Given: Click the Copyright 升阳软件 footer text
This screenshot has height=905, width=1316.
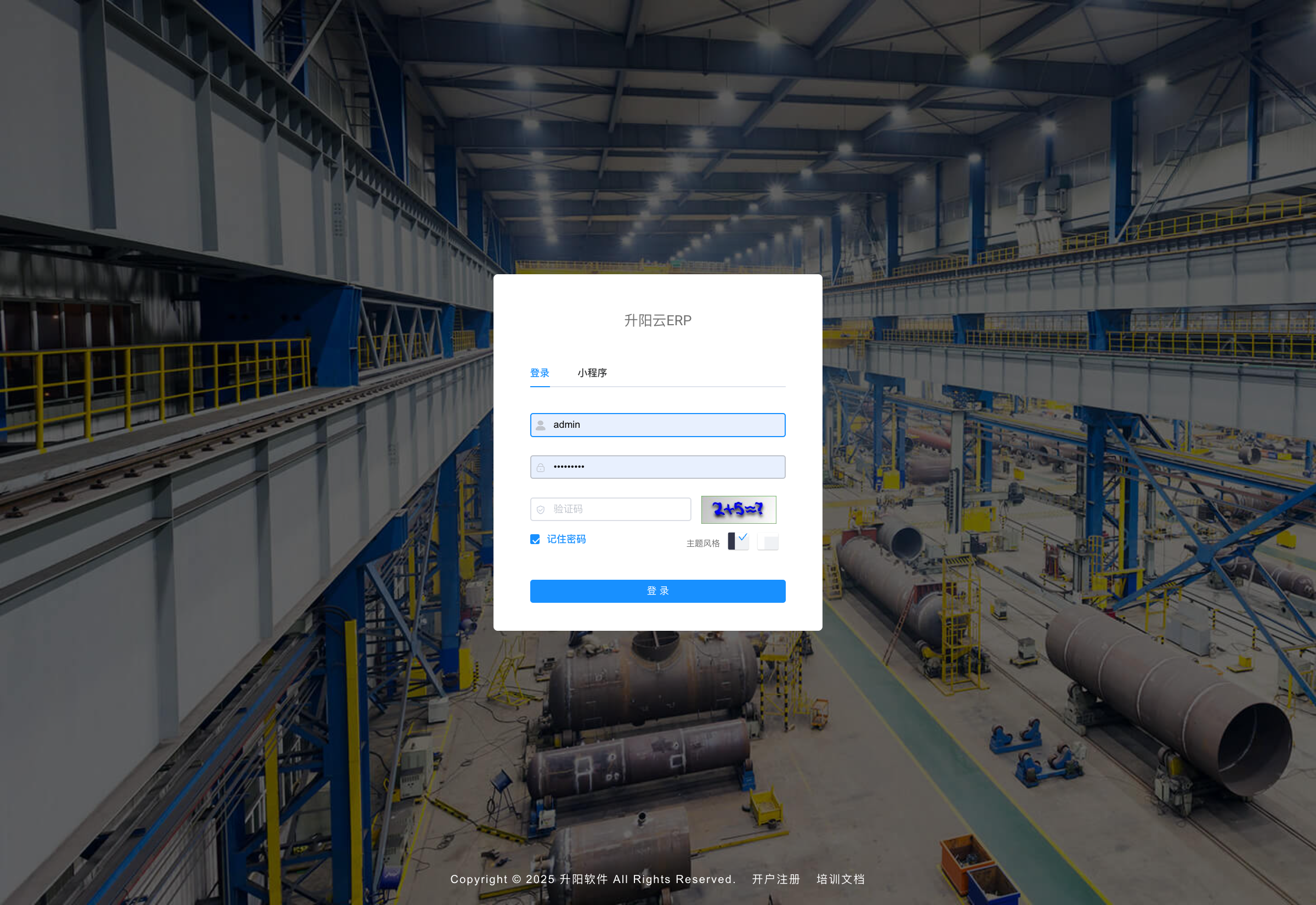Looking at the screenshot, I should (592, 879).
